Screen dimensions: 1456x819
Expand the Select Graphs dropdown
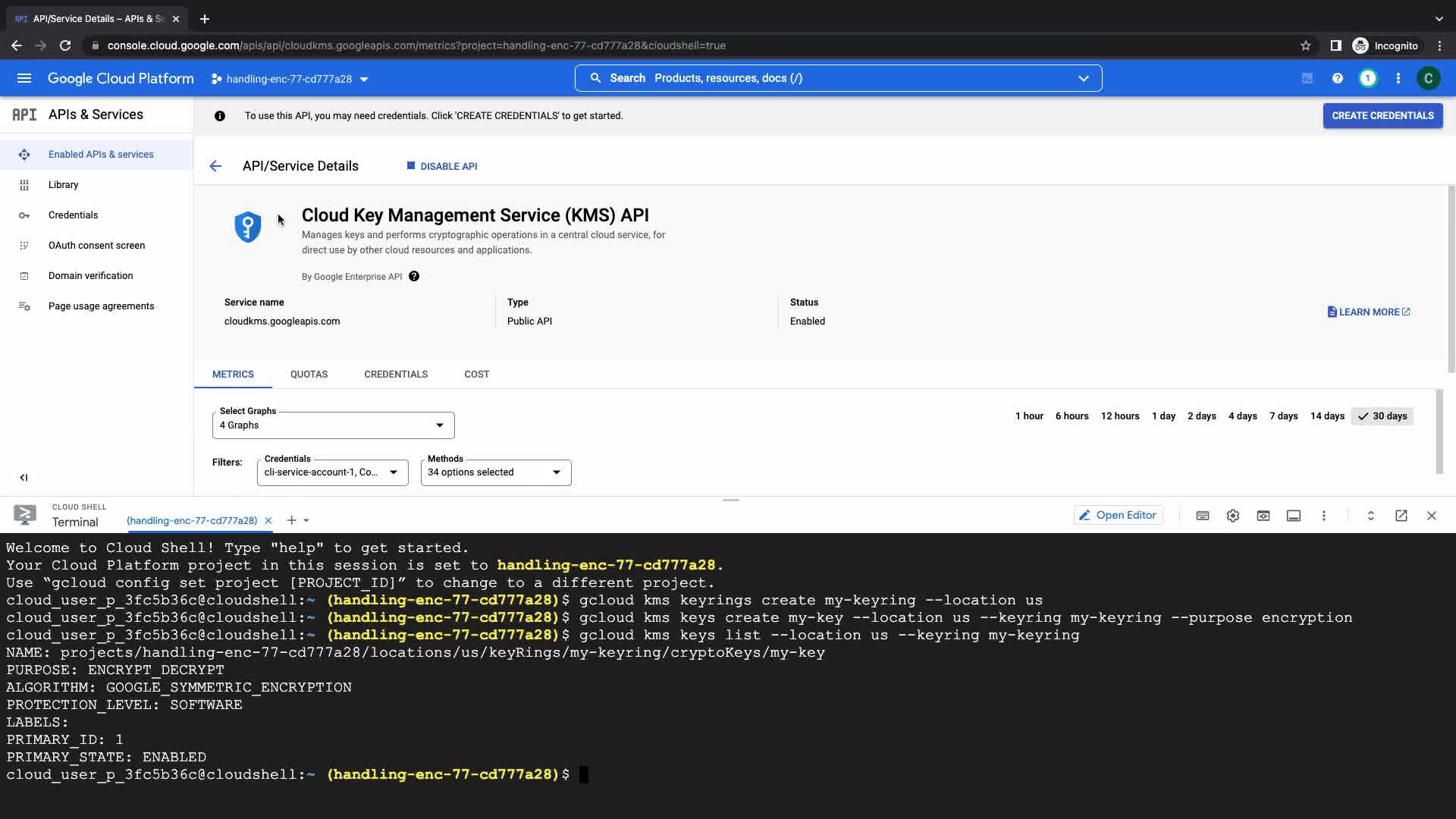coord(333,425)
